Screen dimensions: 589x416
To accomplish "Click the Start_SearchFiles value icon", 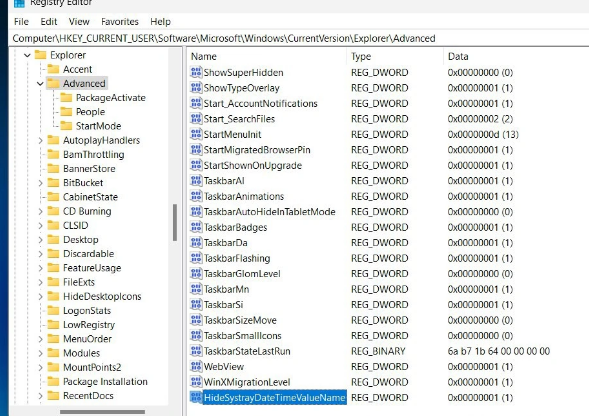I will pyautogui.click(x=196, y=118).
